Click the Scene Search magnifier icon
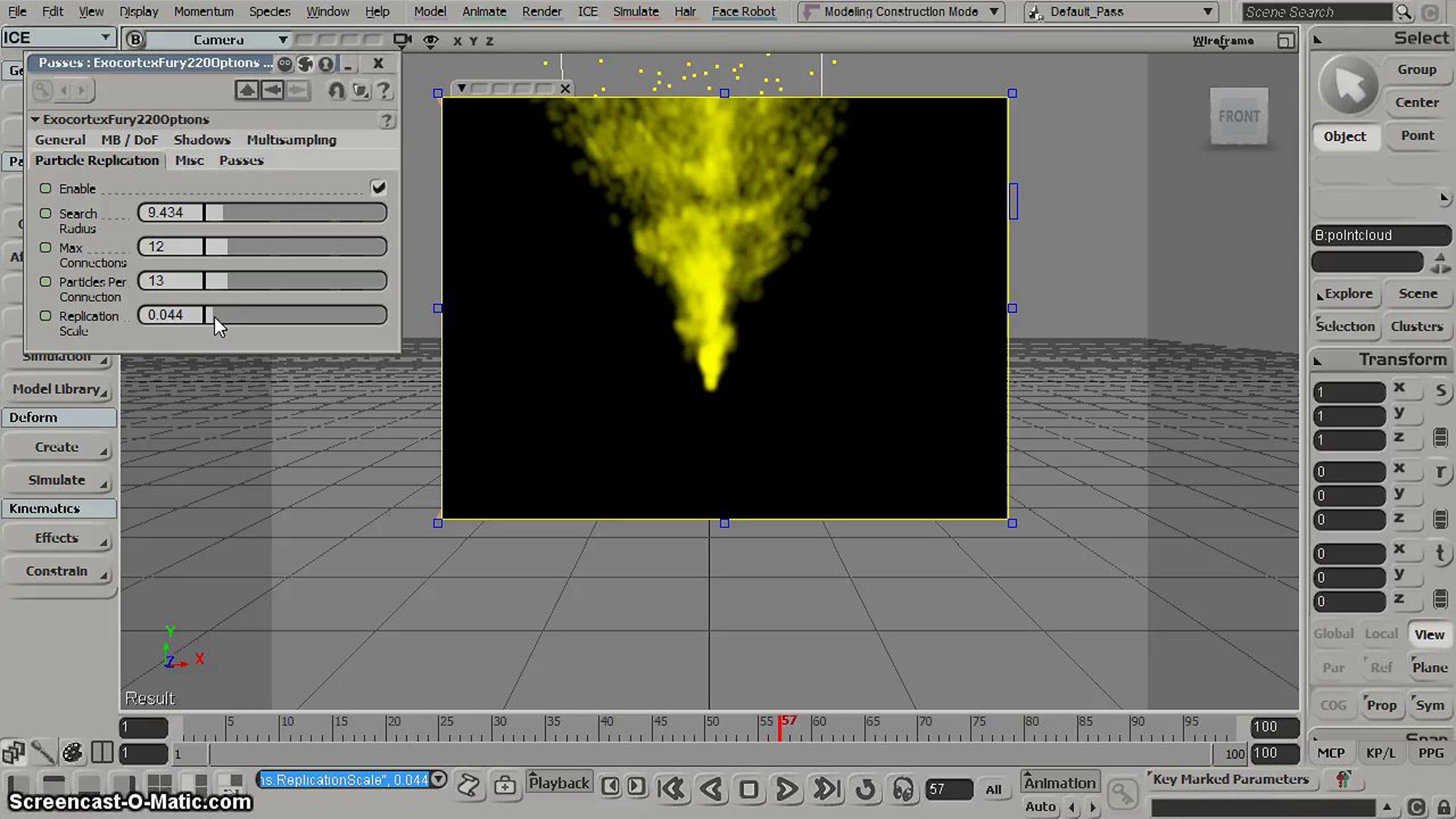Viewport: 1456px width, 819px height. pos(1403,12)
